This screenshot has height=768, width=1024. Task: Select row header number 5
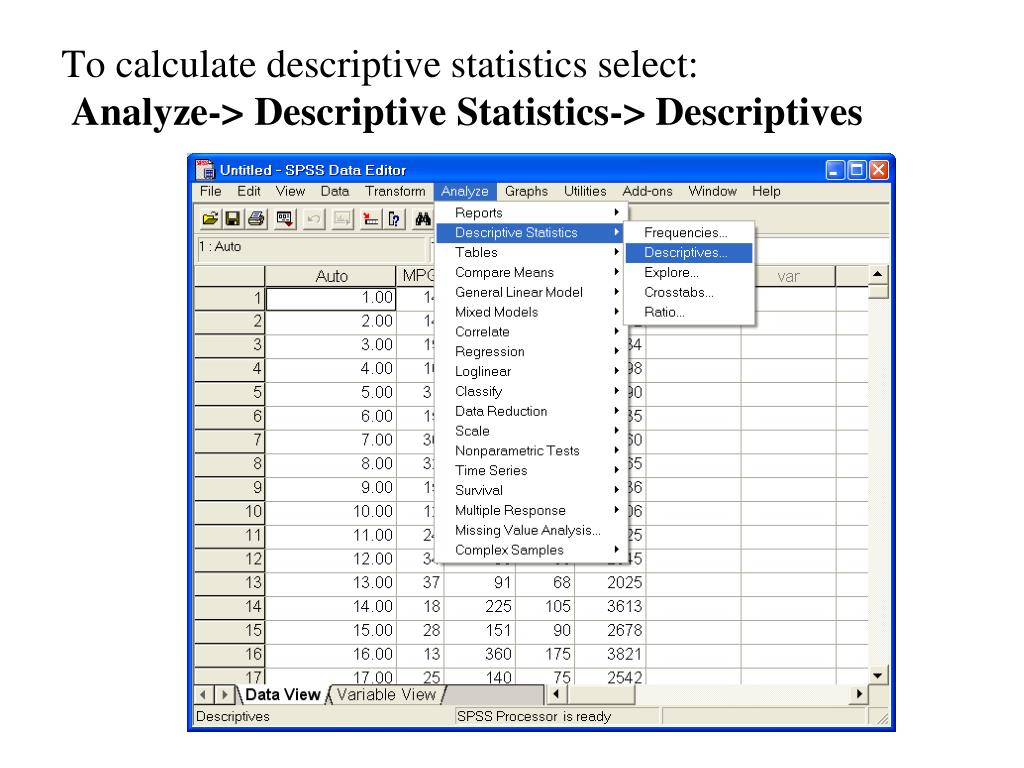pos(230,392)
